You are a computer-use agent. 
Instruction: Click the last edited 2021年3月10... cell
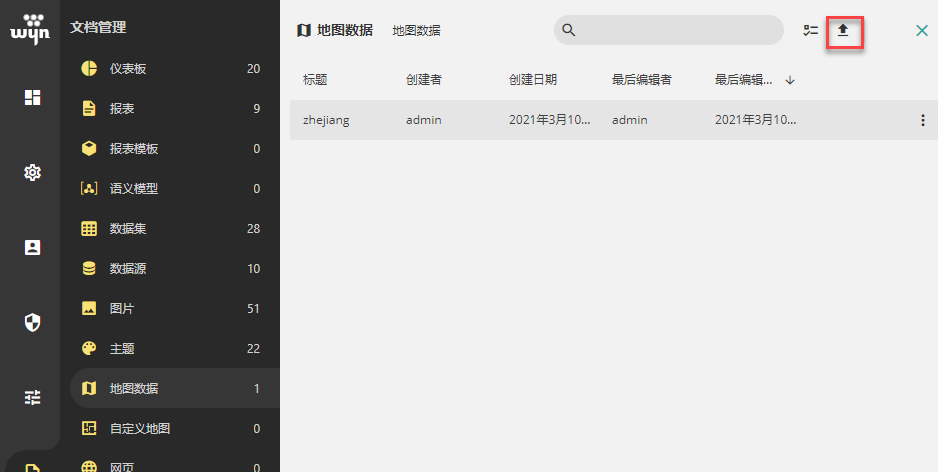pyautogui.click(x=756, y=120)
